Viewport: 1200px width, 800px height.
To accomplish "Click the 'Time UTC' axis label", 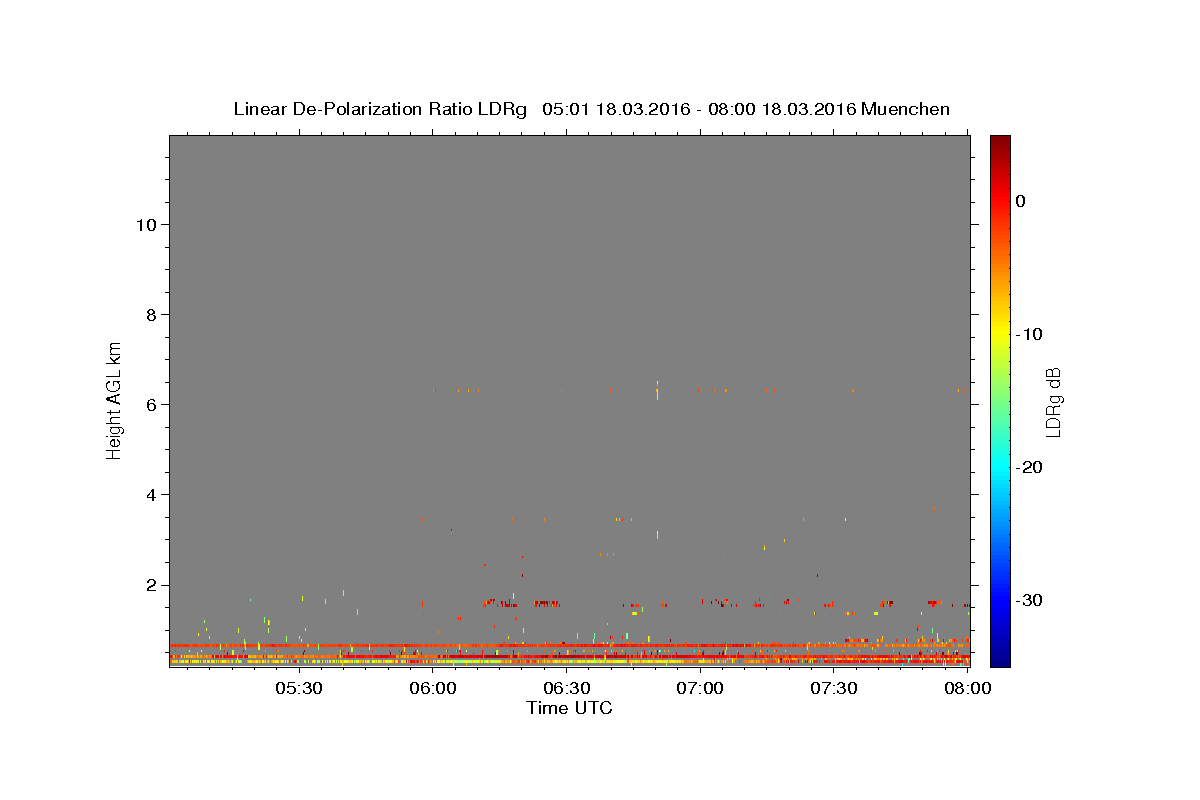I will point(569,708).
